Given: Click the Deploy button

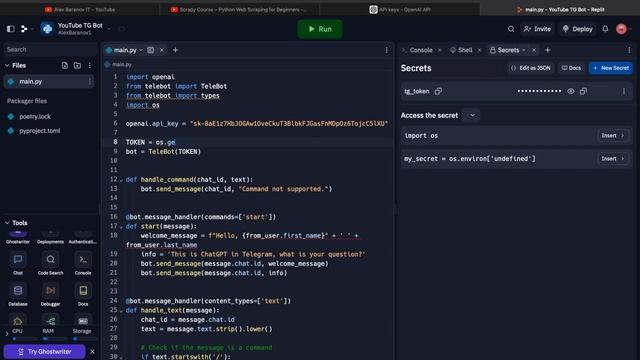Looking at the screenshot, I should pyautogui.click(x=577, y=29).
